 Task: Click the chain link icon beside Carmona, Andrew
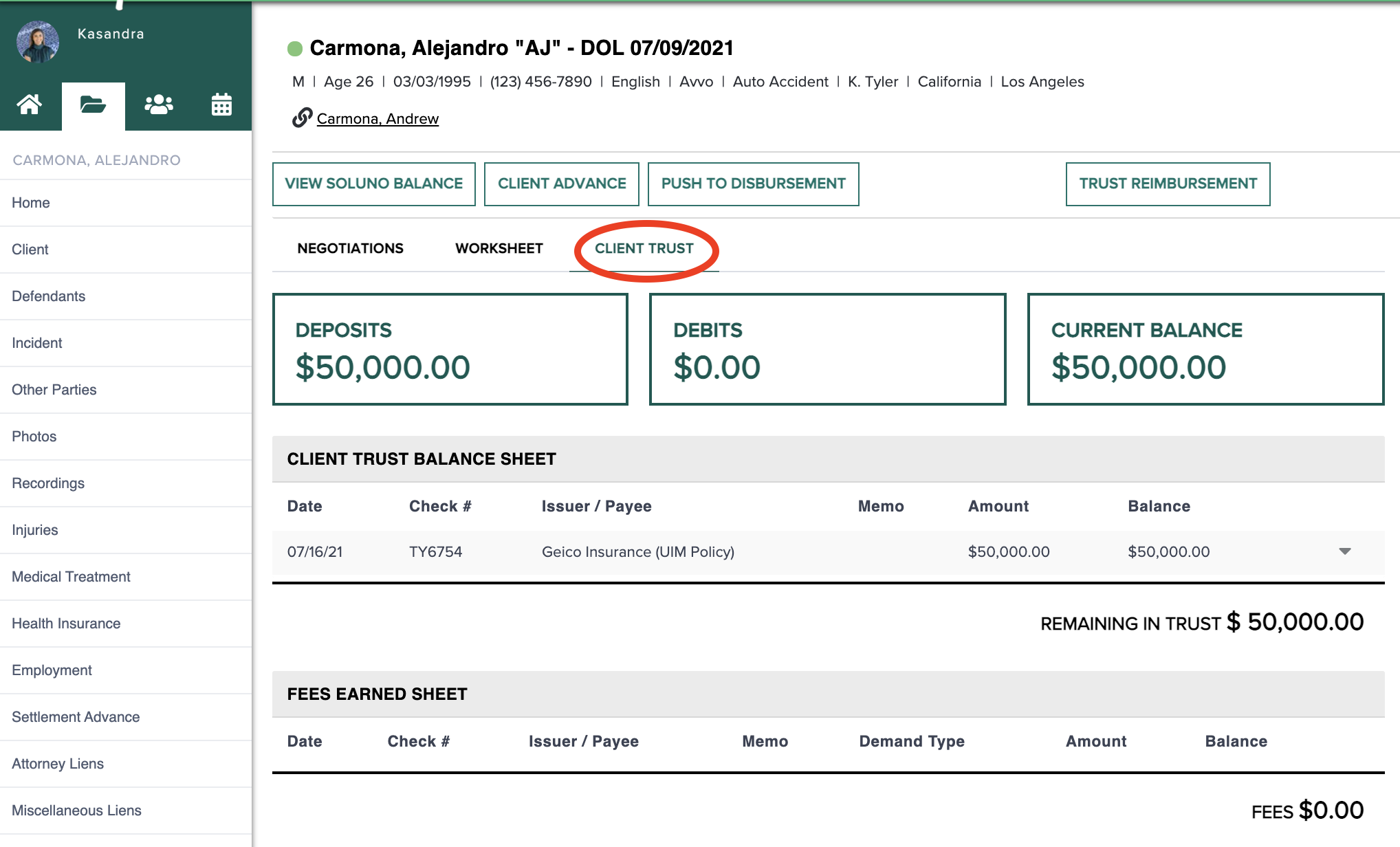pyautogui.click(x=301, y=118)
